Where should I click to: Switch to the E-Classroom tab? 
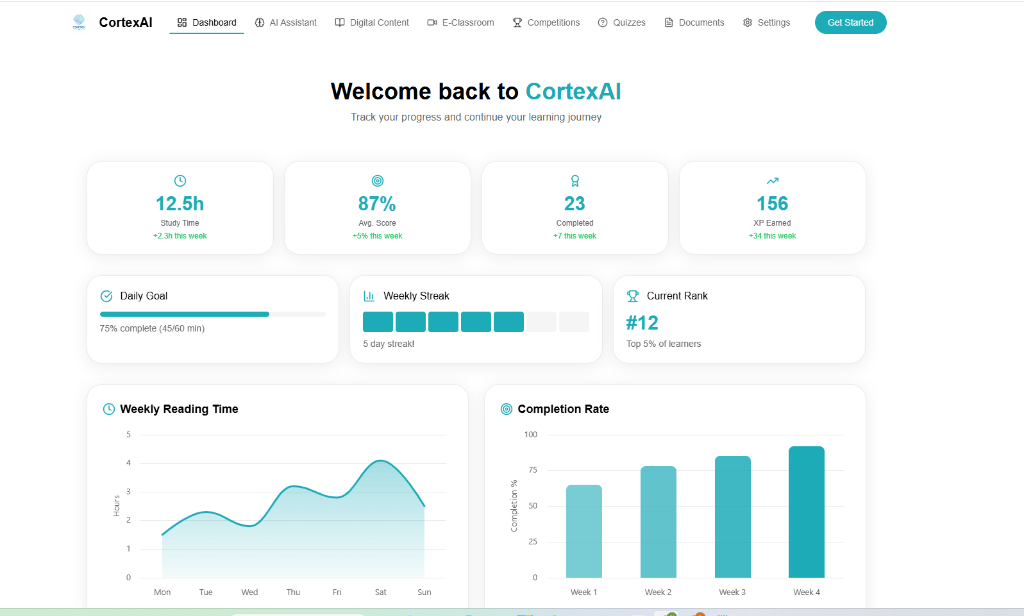point(460,22)
